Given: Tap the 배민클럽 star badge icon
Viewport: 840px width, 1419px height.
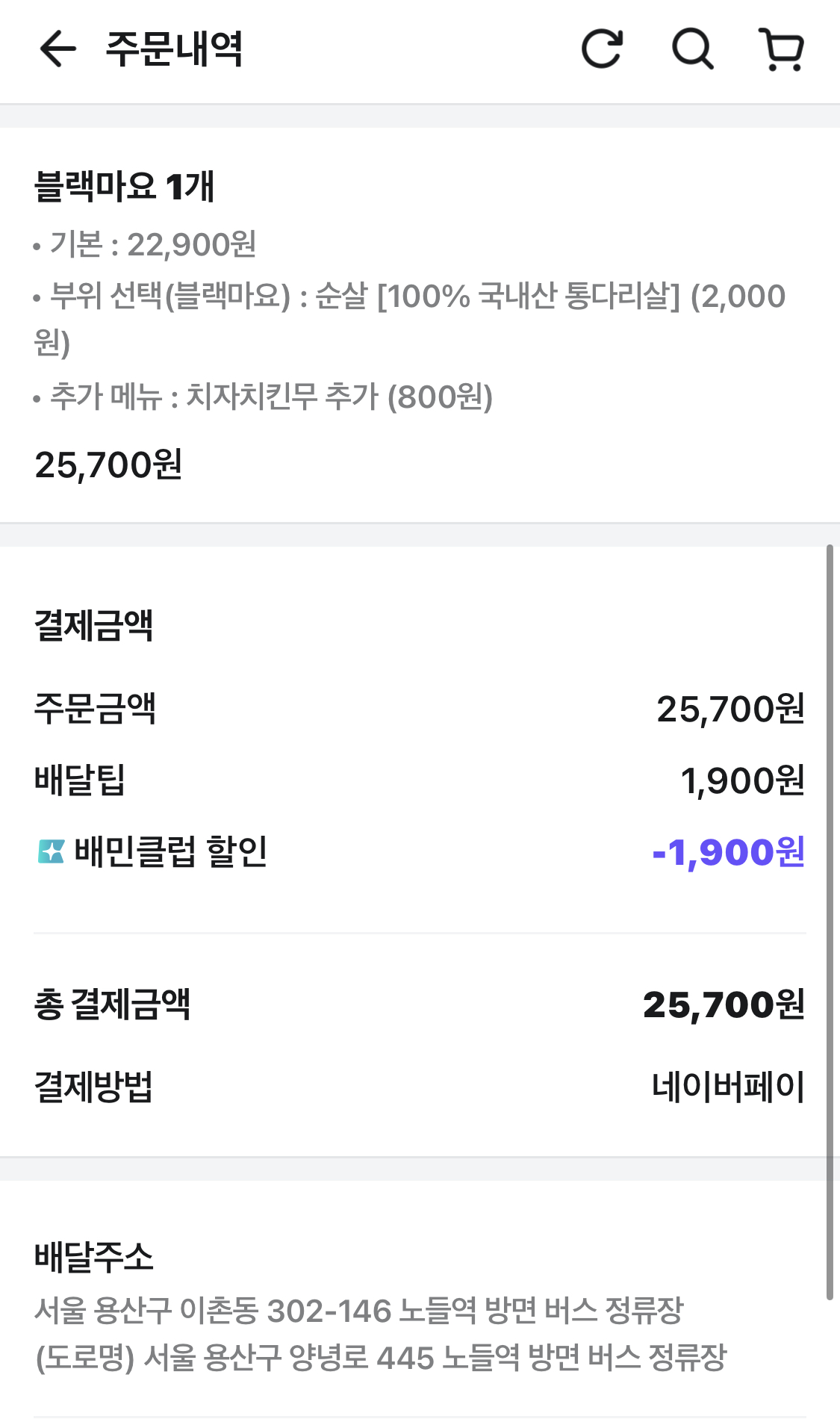Looking at the screenshot, I should pyautogui.click(x=51, y=851).
